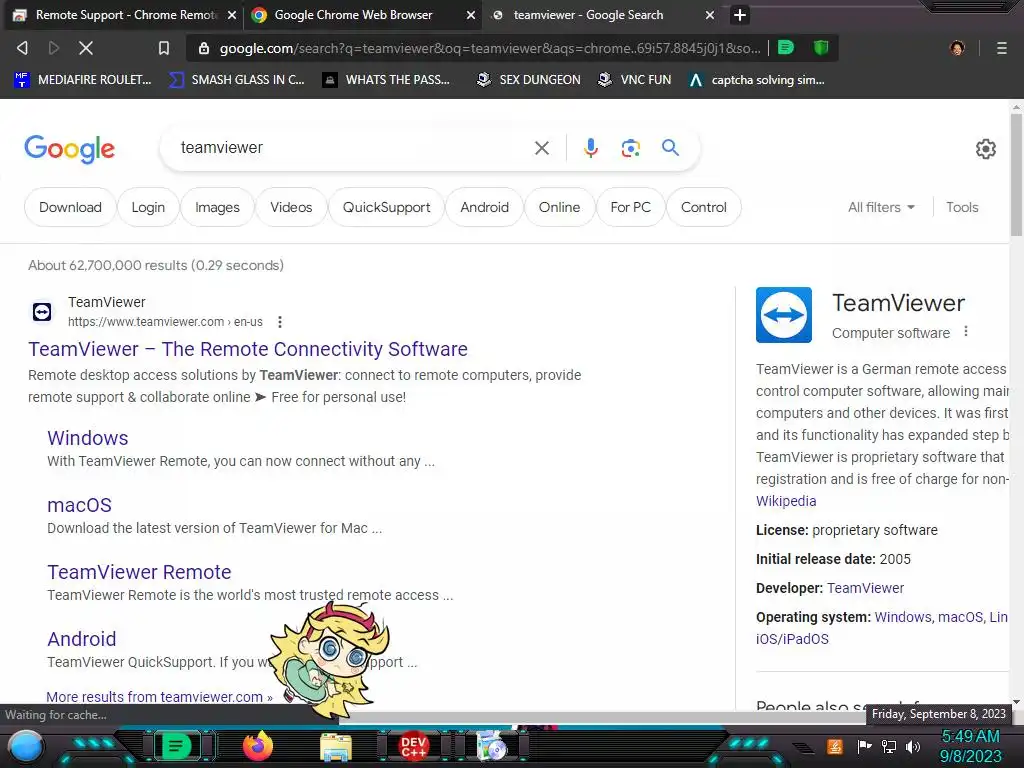Open the browser profile avatar
This screenshot has width=1024, height=768.
pyautogui.click(x=957, y=48)
